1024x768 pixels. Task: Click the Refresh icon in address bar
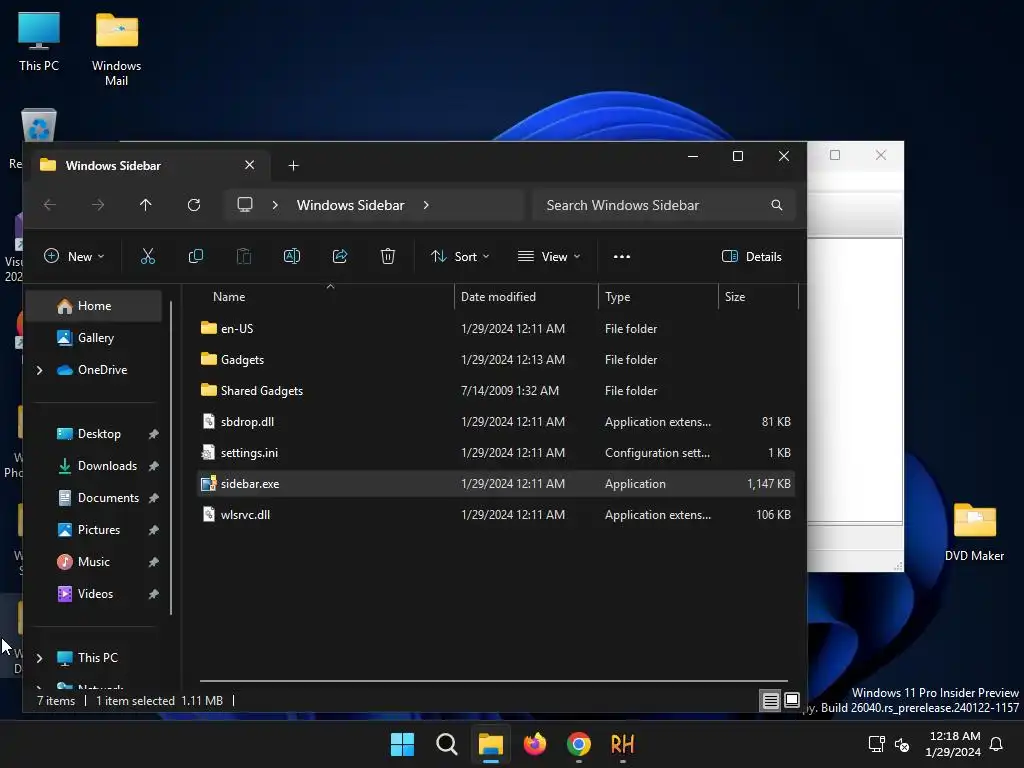pos(194,205)
